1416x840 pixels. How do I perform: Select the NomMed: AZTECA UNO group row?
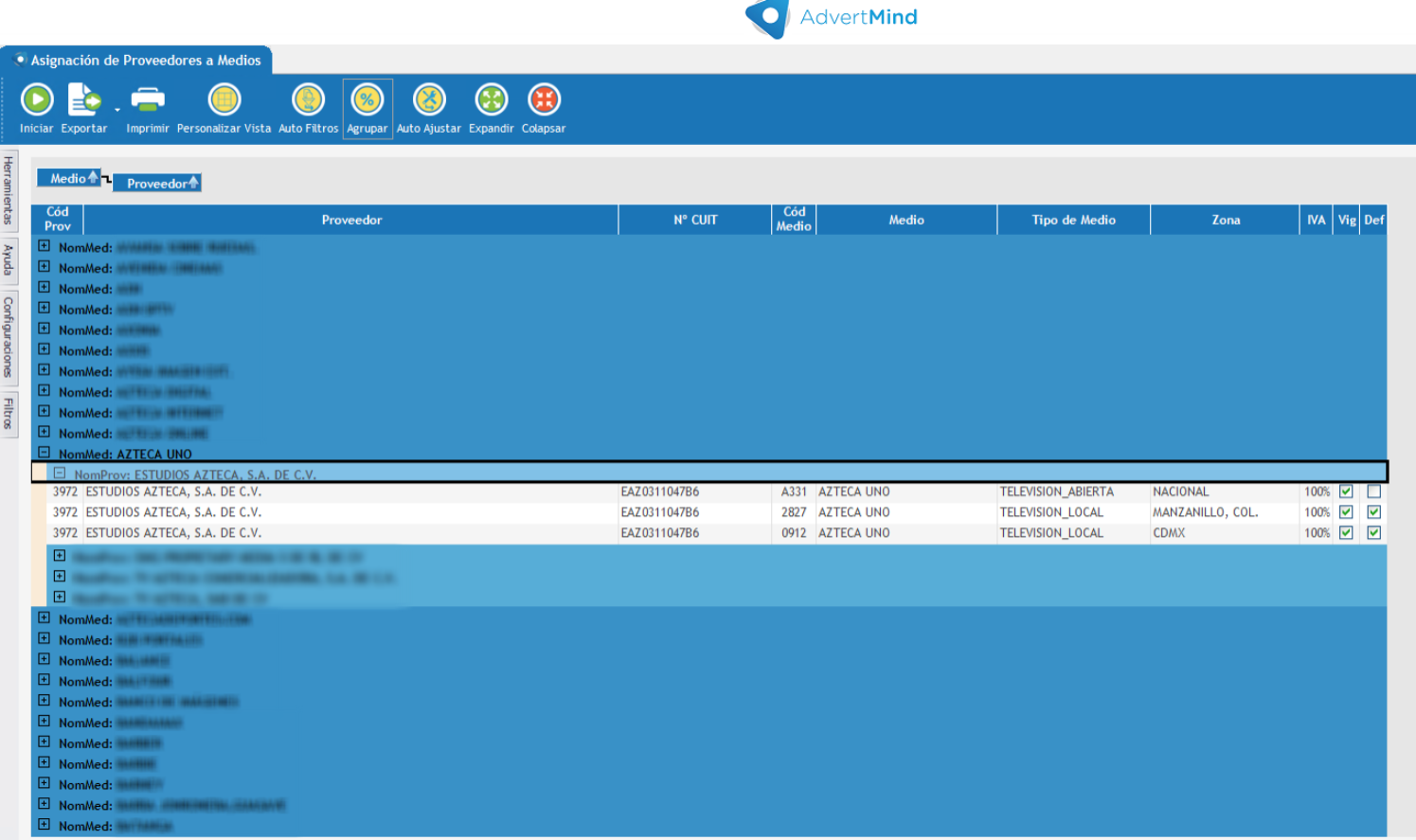(x=709, y=454)
